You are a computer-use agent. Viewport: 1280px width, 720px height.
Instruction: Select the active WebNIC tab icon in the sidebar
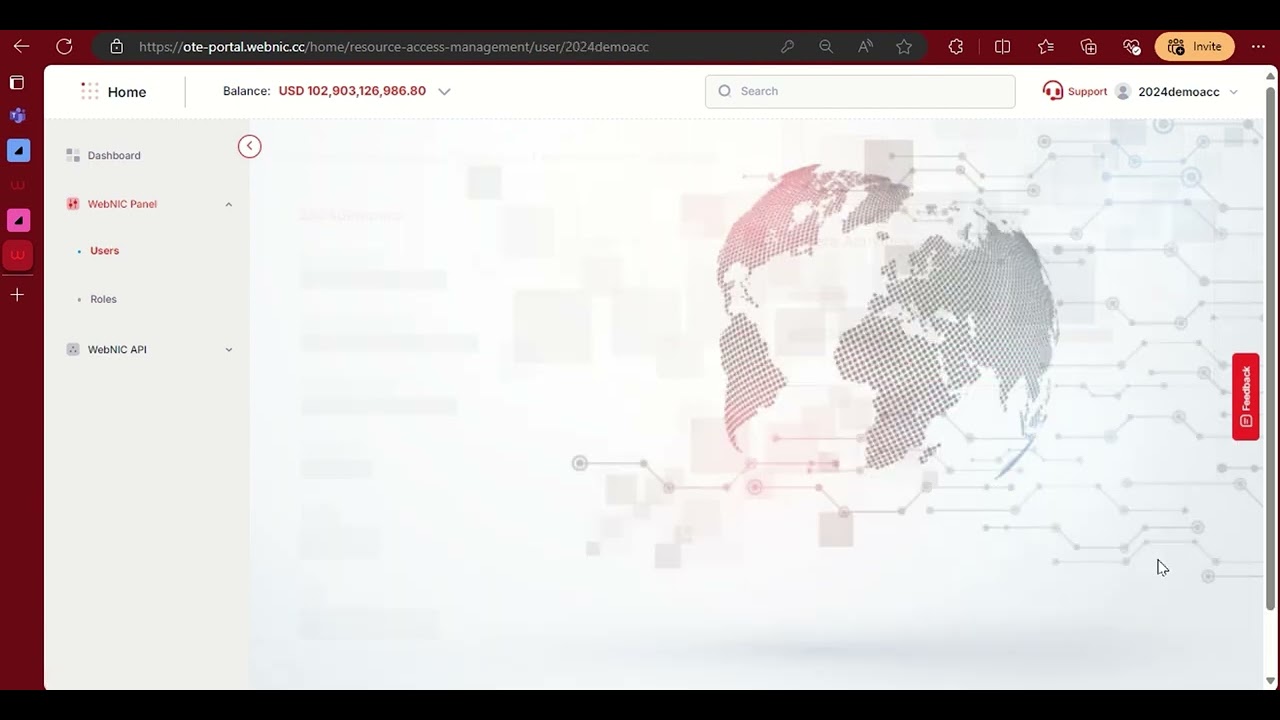(17, 255)
